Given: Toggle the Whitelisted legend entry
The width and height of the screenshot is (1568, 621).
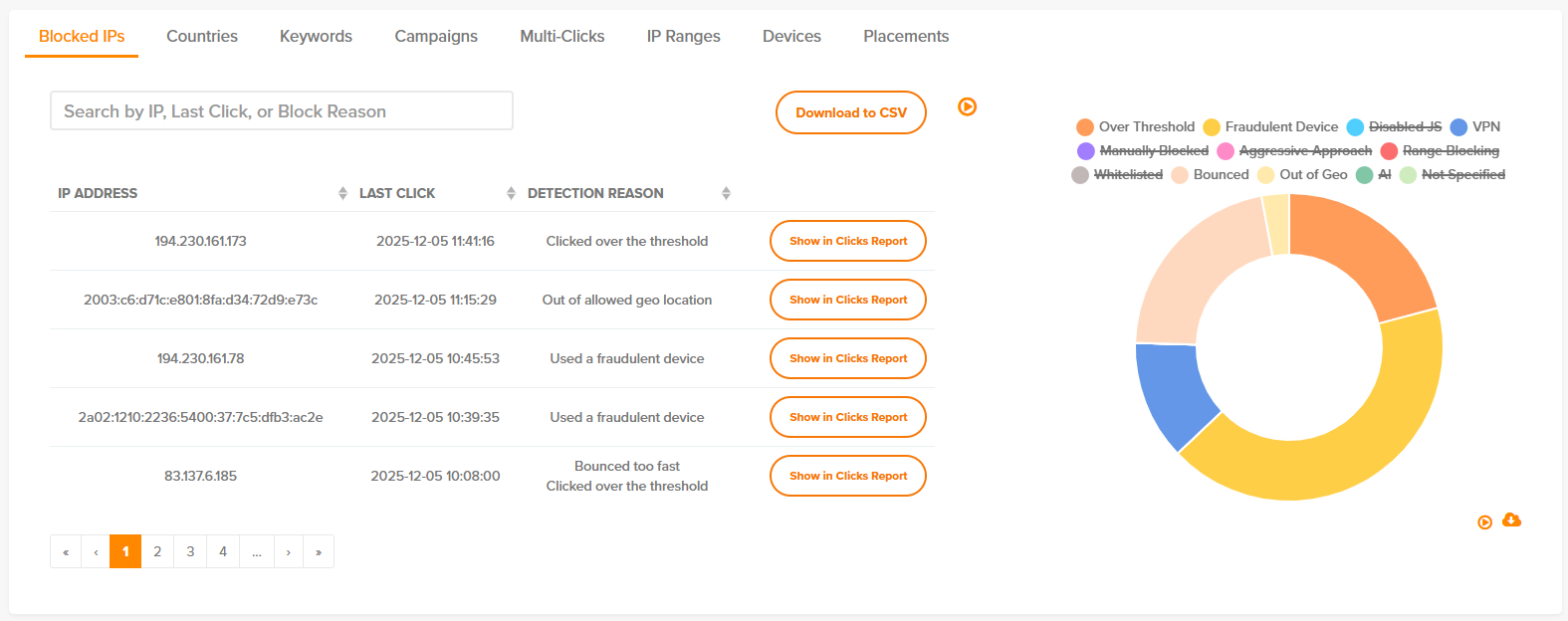Looking at the screenshot, I should coord(1117,174).
